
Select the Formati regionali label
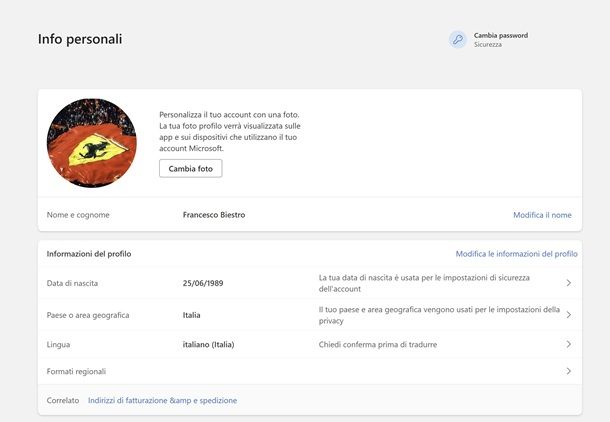coord(76,371)
